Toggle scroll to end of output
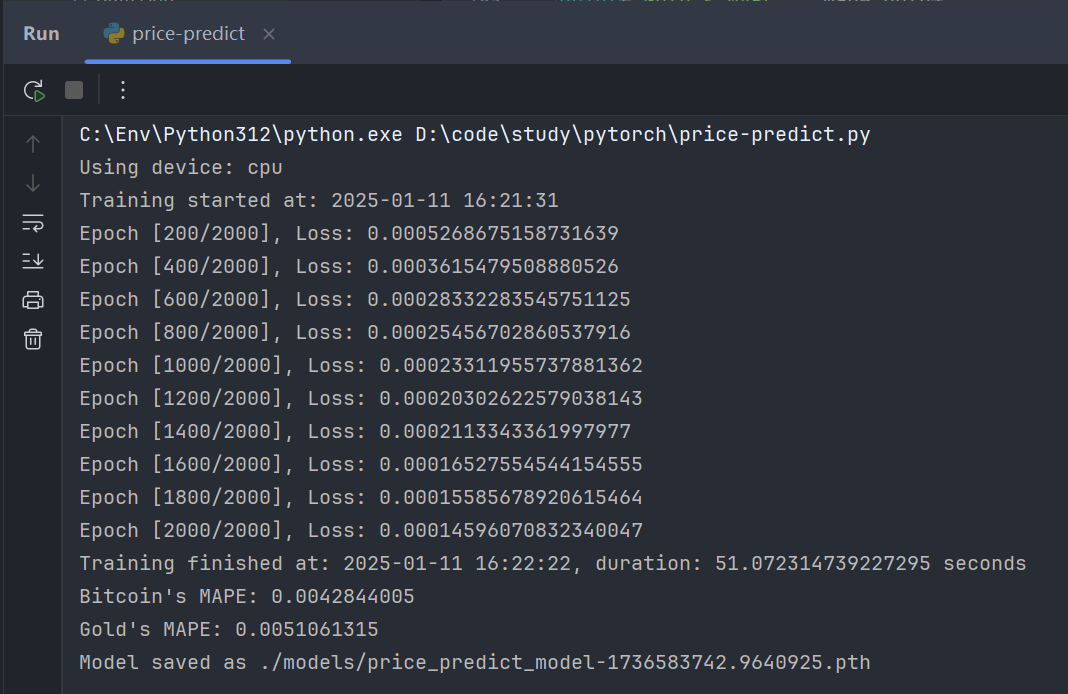The height and width of the screenshot is (694, 1068). [x=33, y=261]
